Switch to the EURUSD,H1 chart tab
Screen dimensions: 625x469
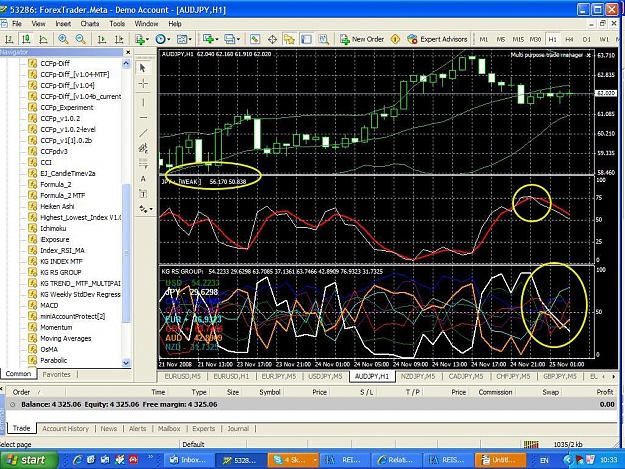[x=231, y=376]
